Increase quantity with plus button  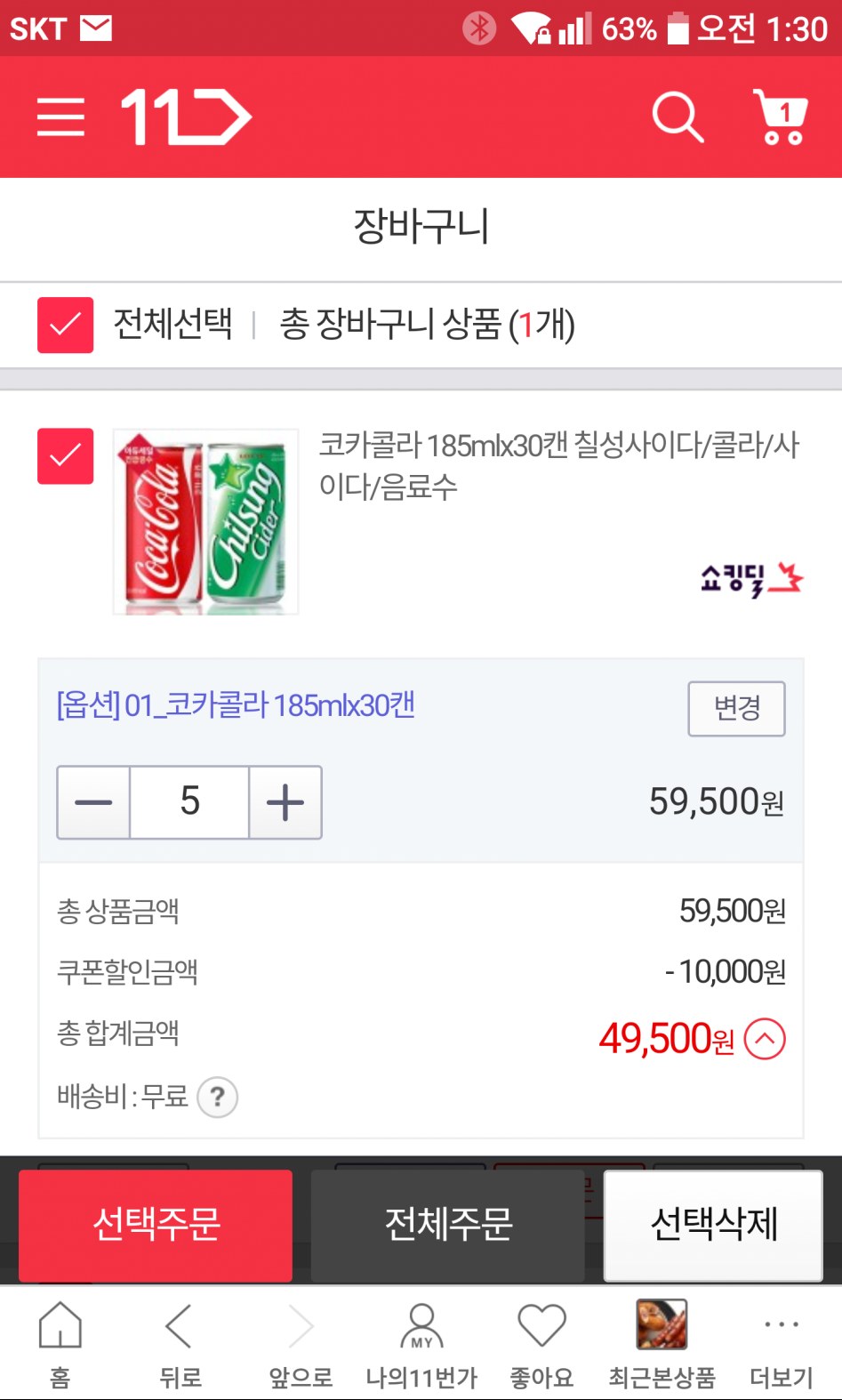(285, 802)
